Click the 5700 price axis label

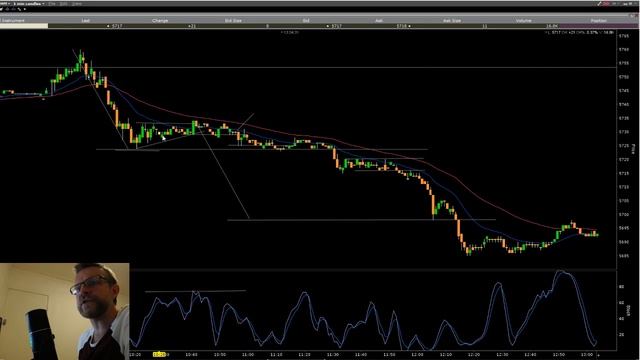[624, 214]
